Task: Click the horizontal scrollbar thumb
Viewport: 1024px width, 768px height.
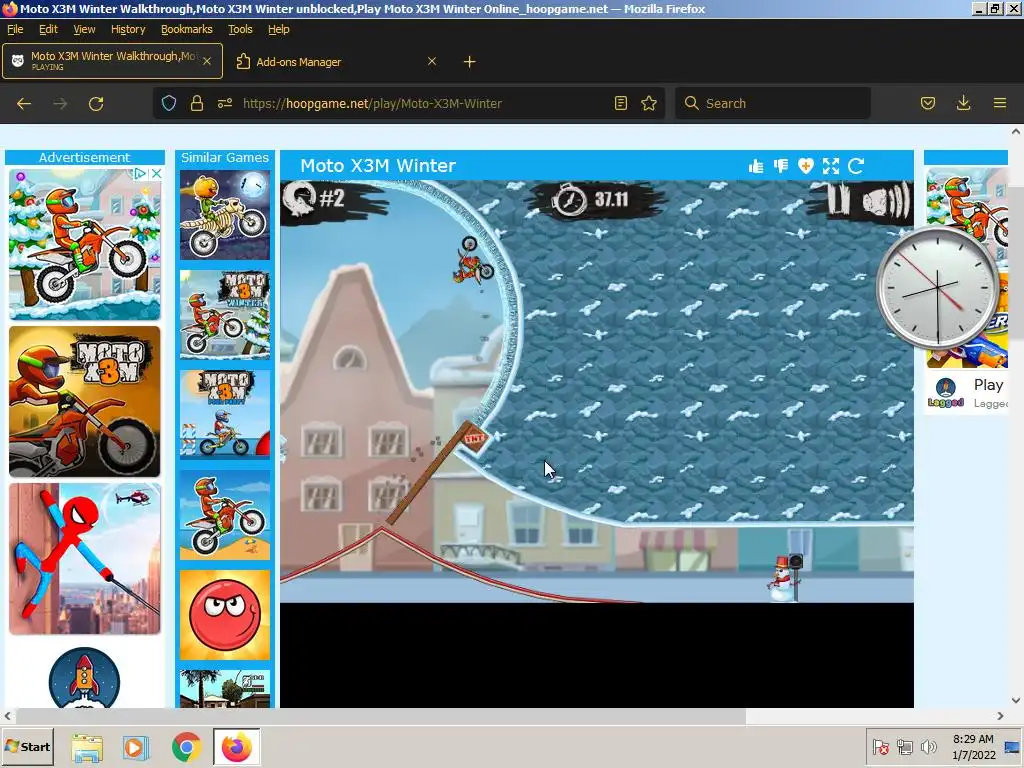Action: (x=381, y=716)
